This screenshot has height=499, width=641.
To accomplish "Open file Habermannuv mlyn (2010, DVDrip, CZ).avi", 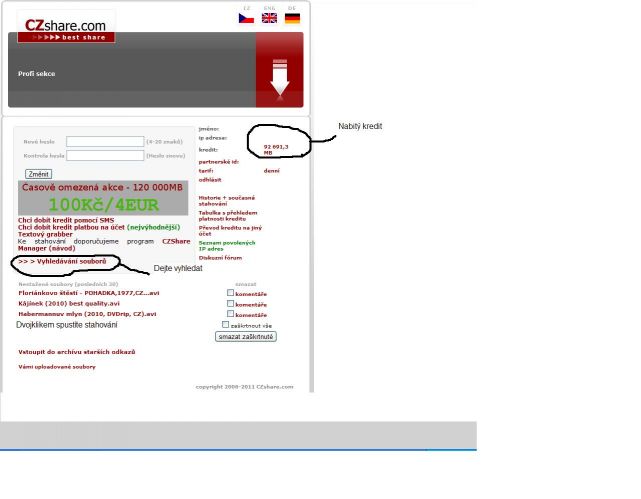I will click(x=87, y=314).
